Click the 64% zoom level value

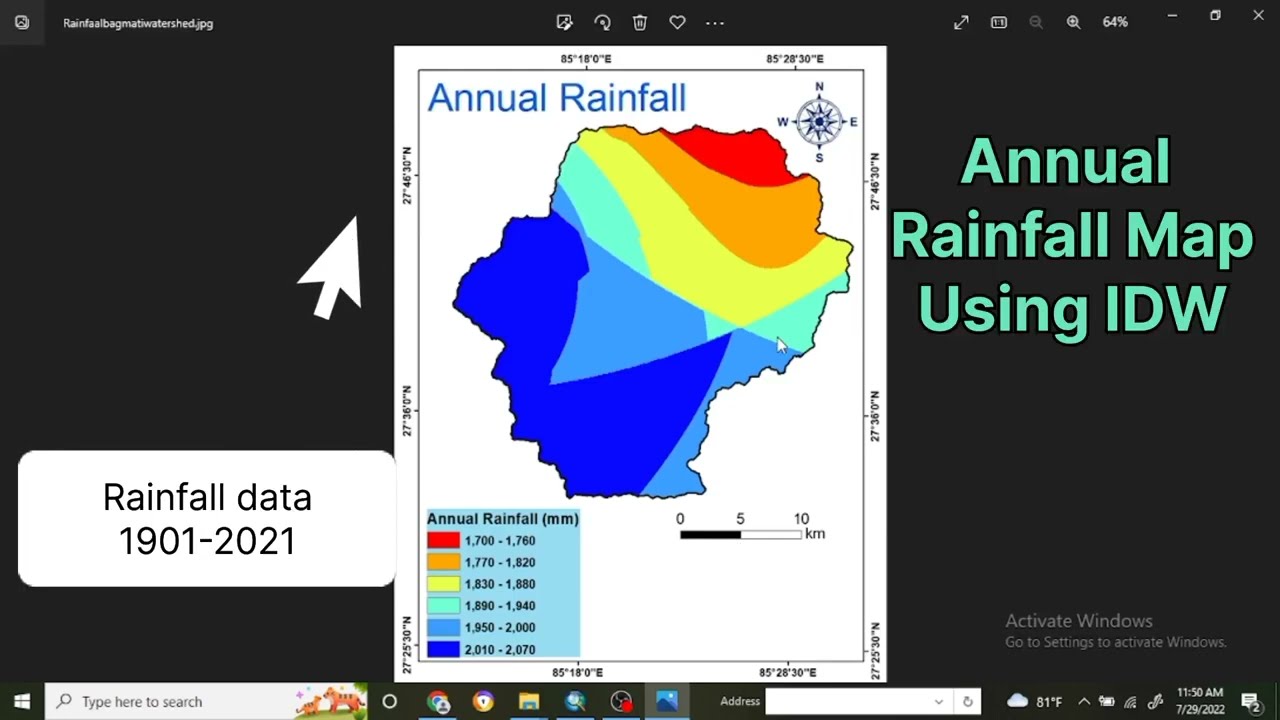tap(1115, 22)
